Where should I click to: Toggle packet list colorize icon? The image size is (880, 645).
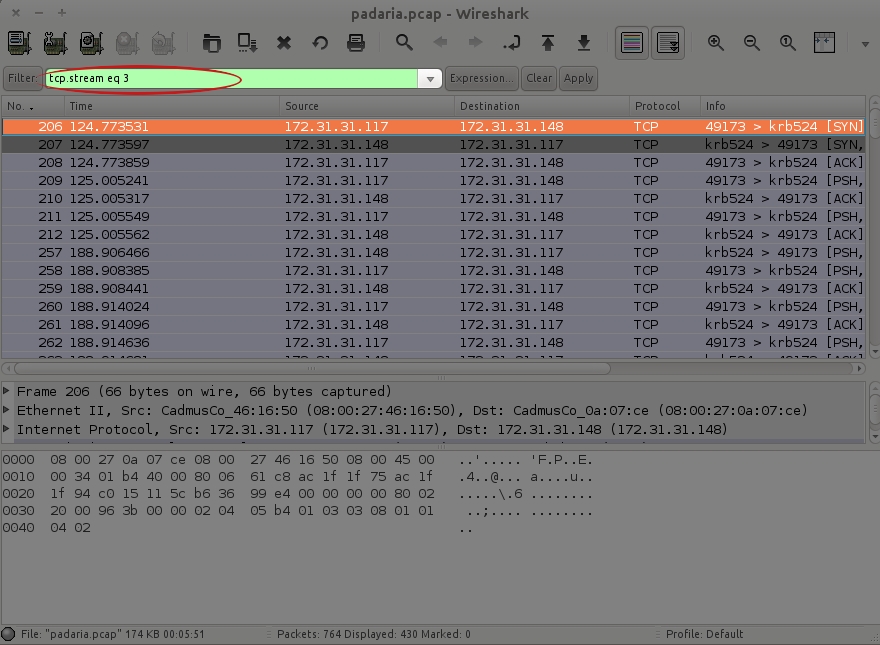point(632,43)
